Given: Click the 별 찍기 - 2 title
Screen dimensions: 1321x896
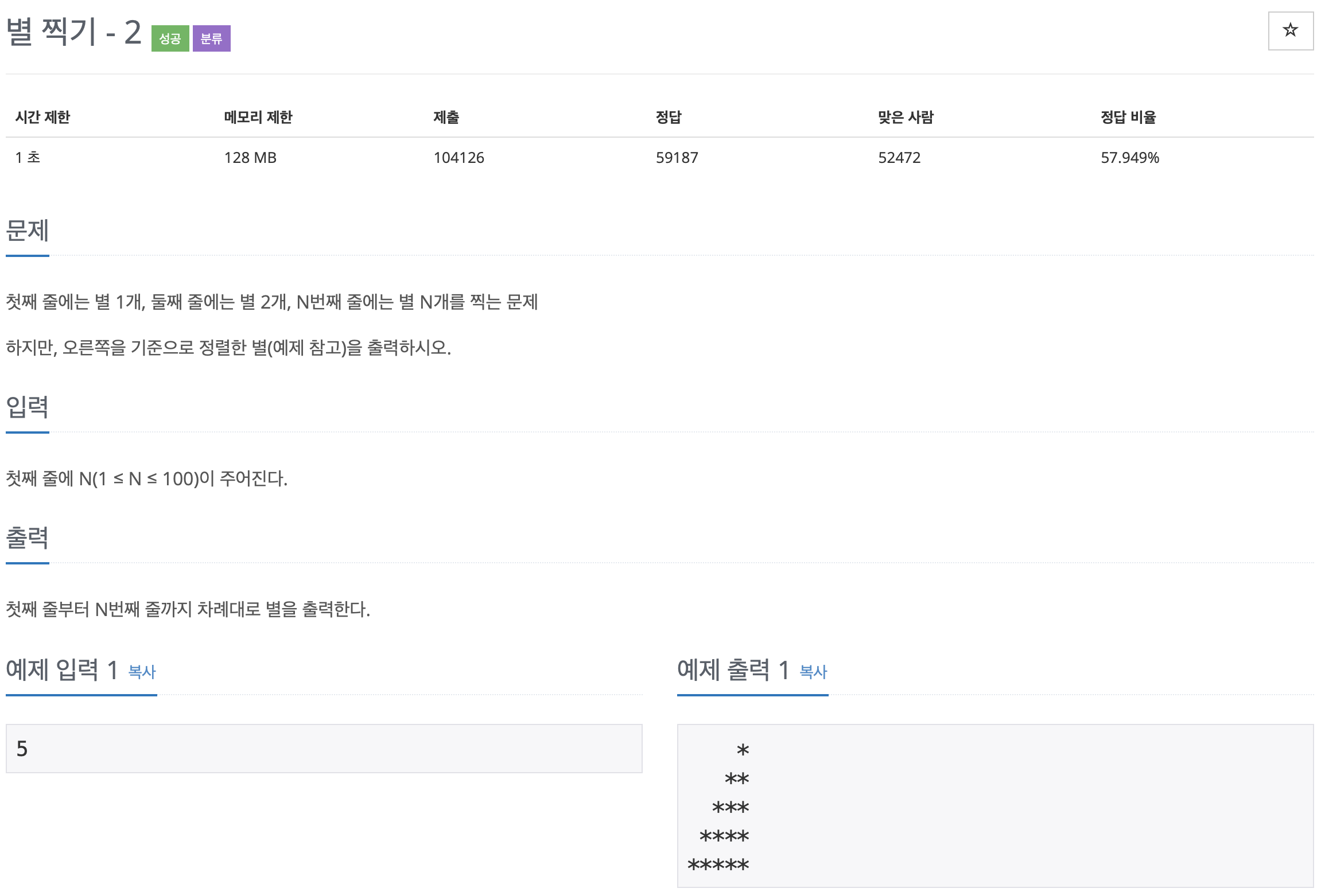Looking at the screenshot, I should [73, 32].
